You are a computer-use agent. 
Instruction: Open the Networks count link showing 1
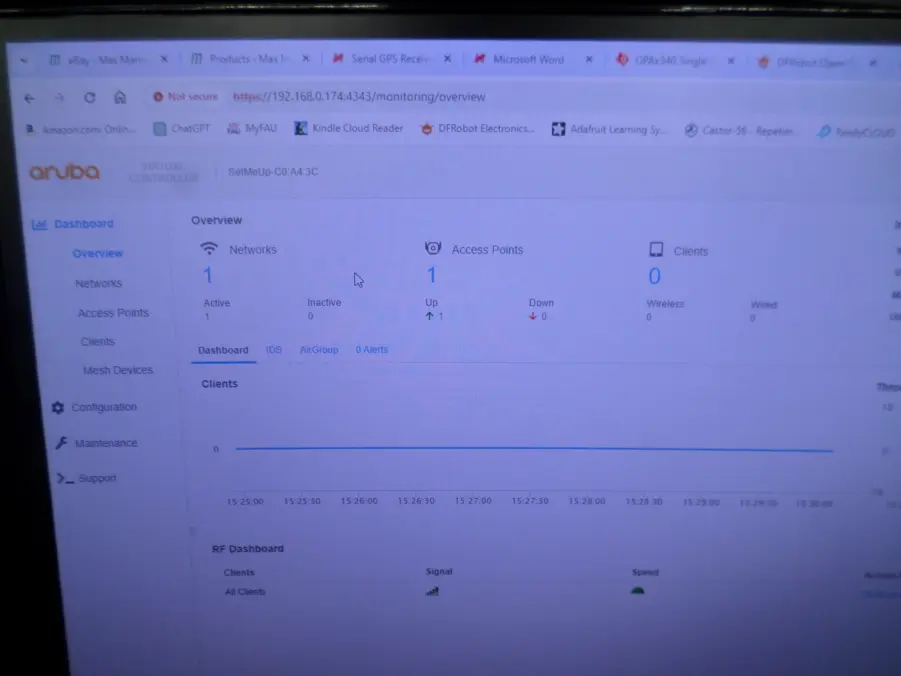point(208,276)
